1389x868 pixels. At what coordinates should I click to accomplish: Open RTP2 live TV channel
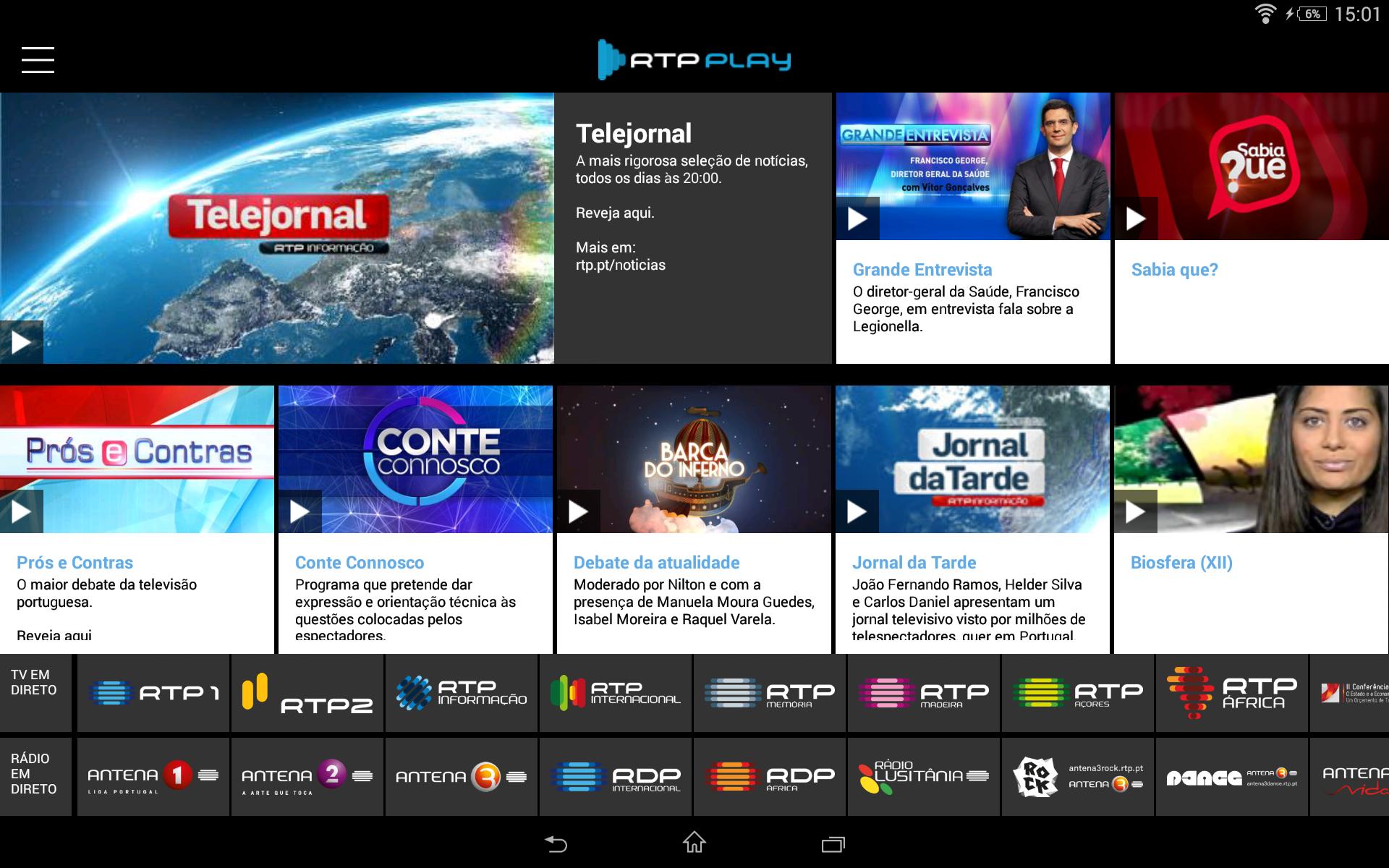click(x=307, y=693)
